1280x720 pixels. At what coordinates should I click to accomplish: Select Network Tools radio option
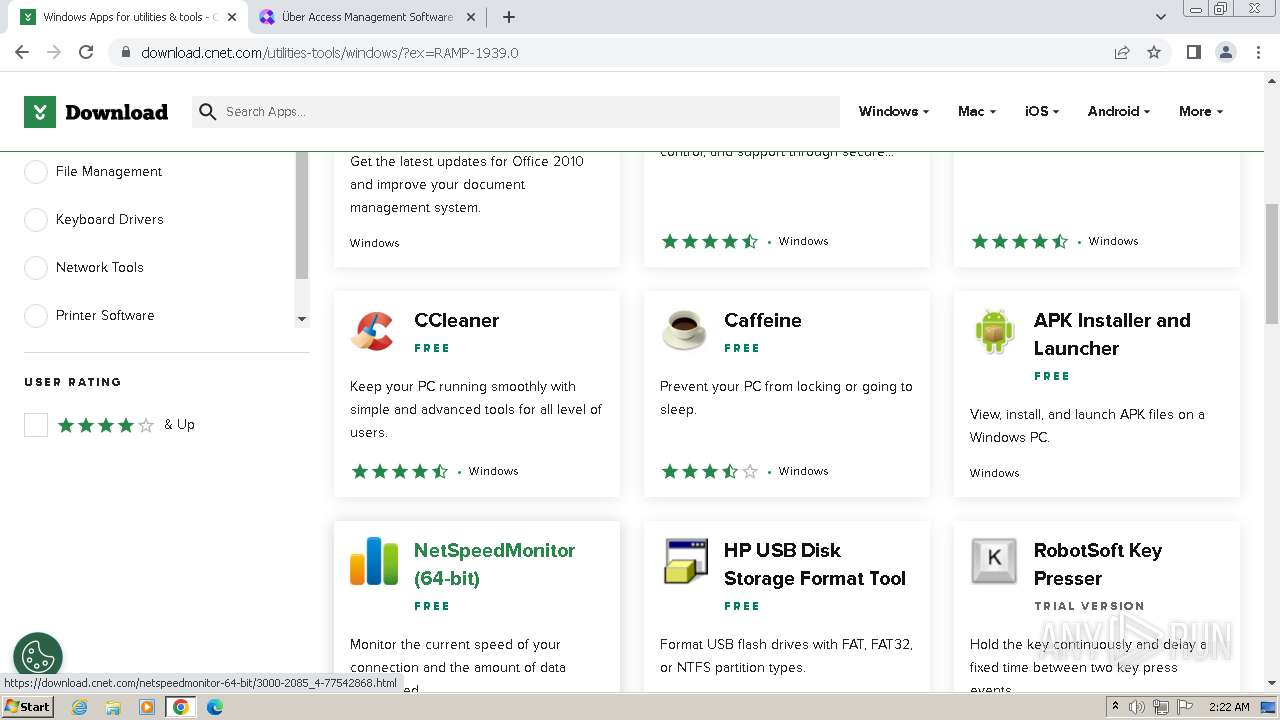point(36,268)
